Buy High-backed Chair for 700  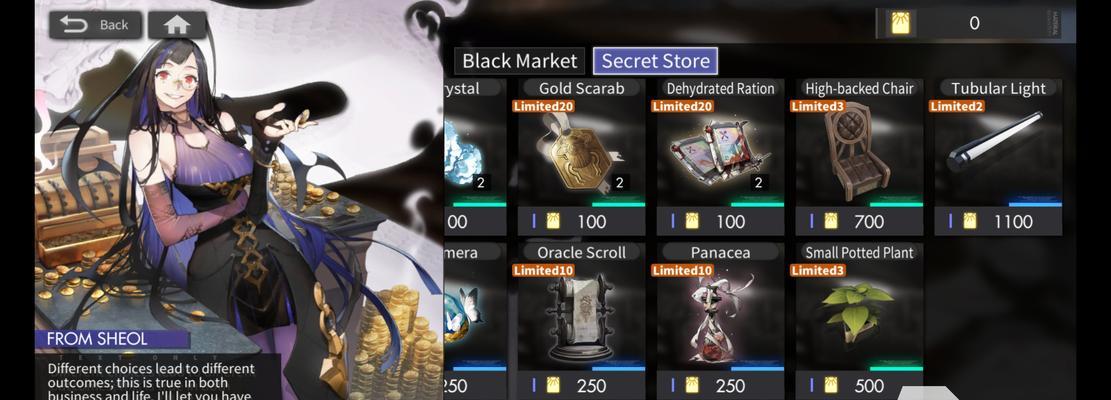pyautogui.click(x=858, y=222)
